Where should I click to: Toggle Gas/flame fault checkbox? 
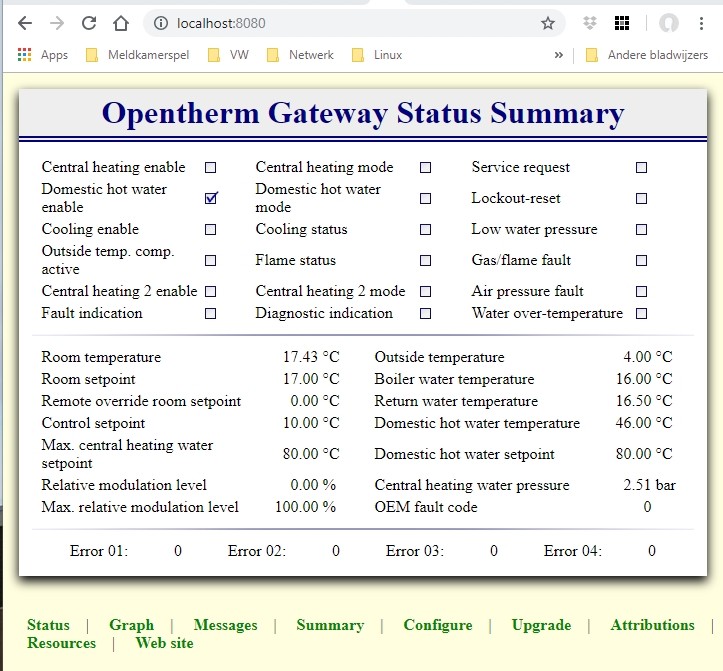click(x=641, y=261)
